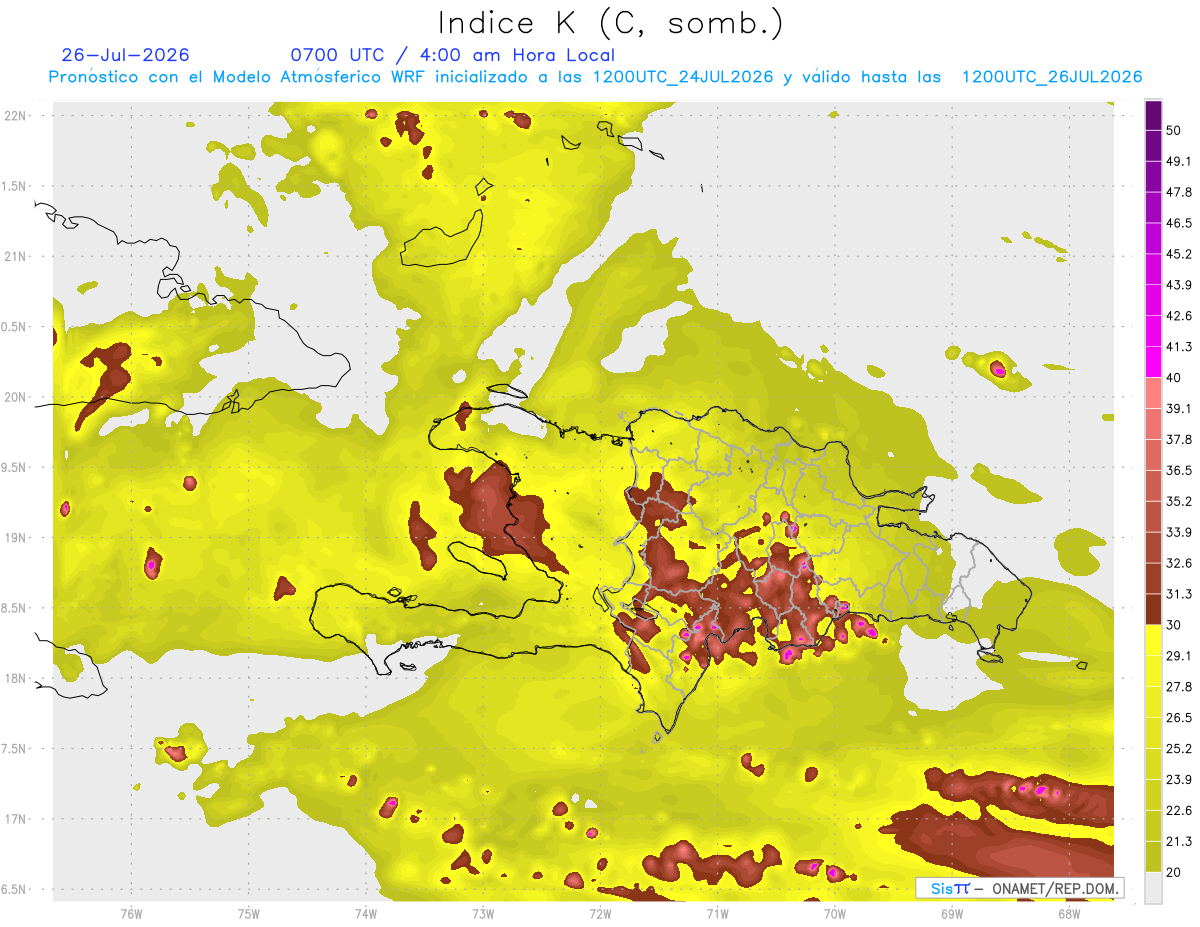This screenshot has width=1200, height=927.
Task: Click the colorbar value '42.6'
Action: tap(1179, 316)
